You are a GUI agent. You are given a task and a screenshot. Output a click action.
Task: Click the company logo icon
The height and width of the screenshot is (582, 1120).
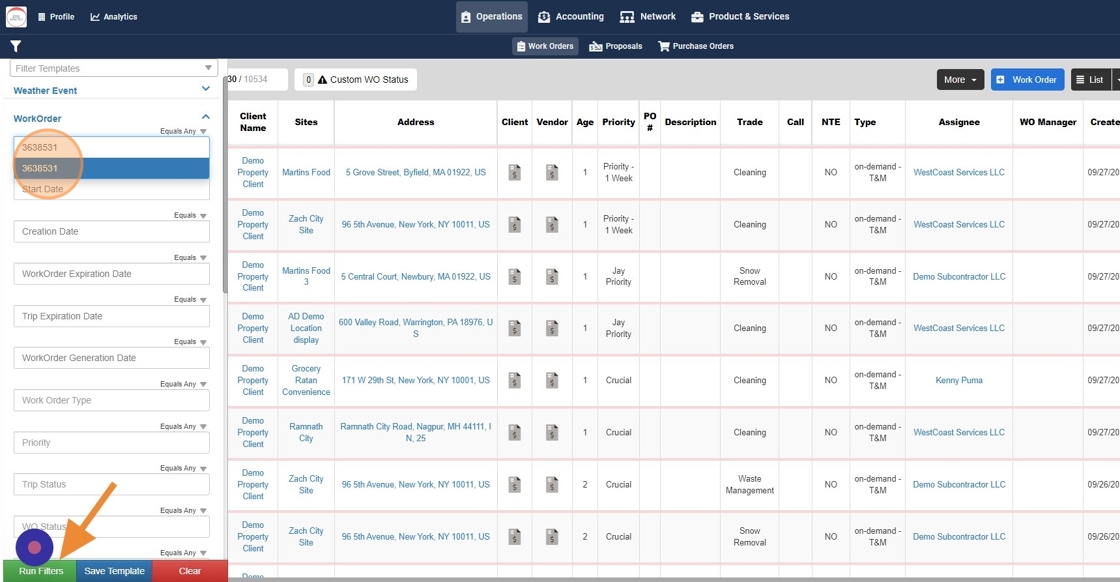tap(17, 17)
